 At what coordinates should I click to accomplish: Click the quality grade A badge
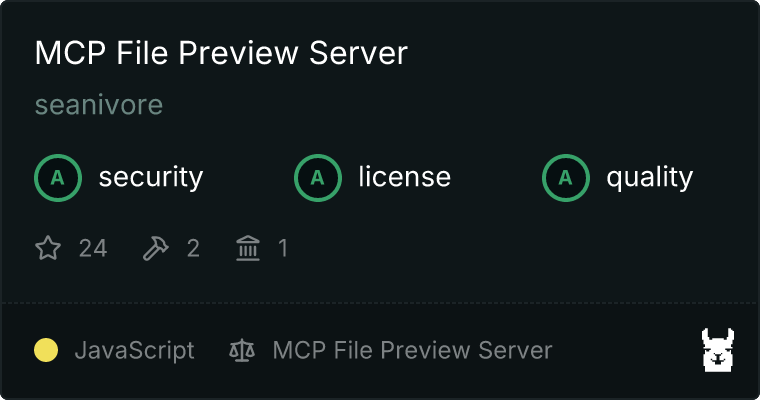(x=566, y=178)
